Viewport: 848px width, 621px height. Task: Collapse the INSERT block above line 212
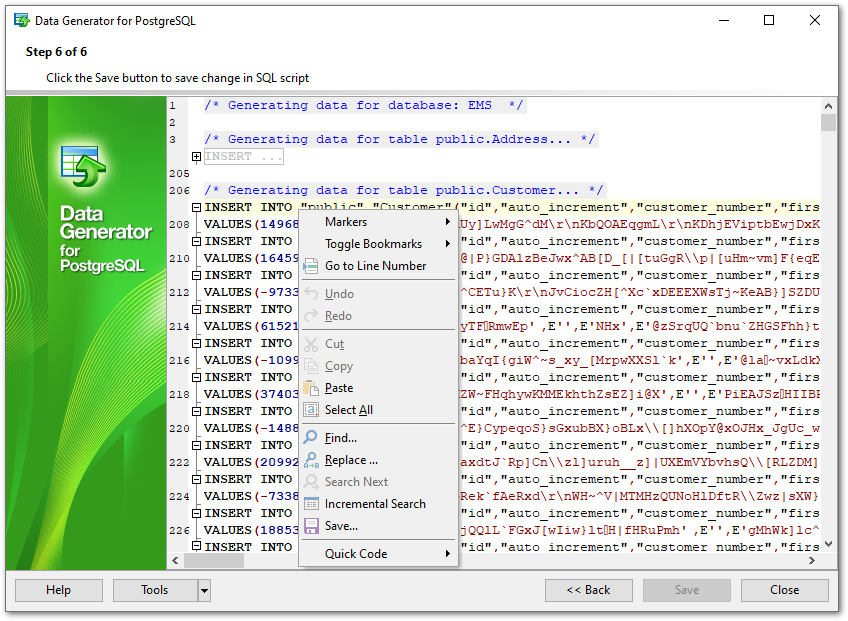pos(196,275)
